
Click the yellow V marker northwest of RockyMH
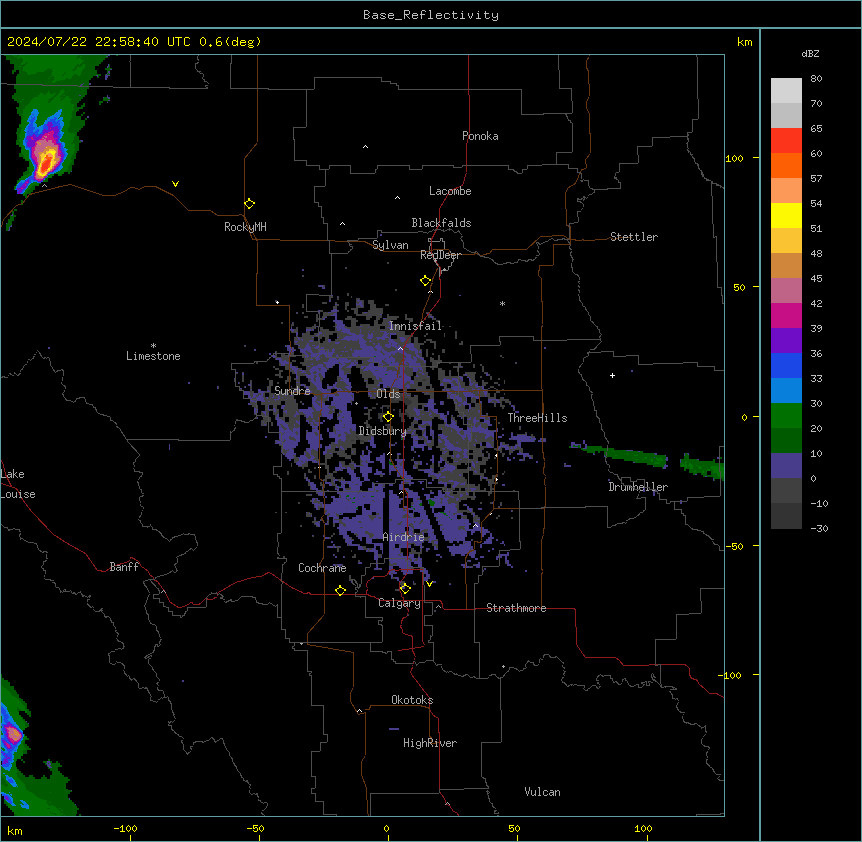175,184
